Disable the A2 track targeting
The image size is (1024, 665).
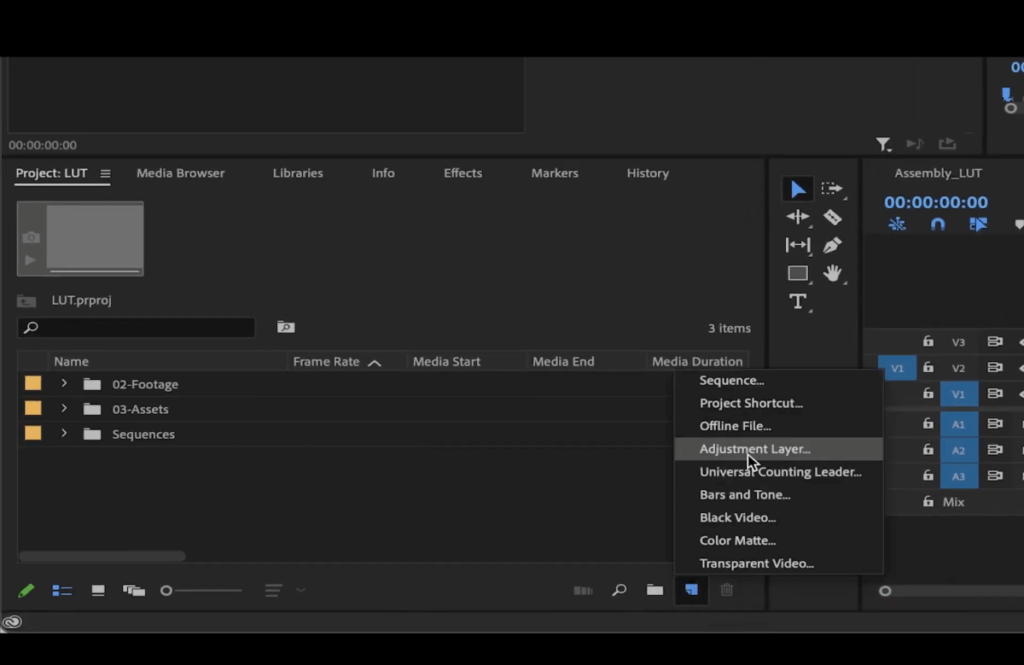pyautogui.click(x=959, y=450)
